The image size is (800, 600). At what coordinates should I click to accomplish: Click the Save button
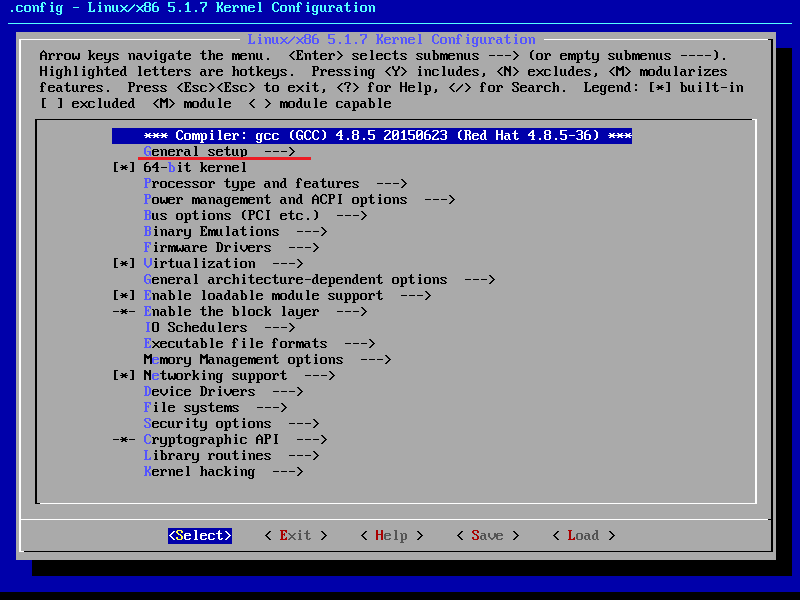[x=488, y=536]
